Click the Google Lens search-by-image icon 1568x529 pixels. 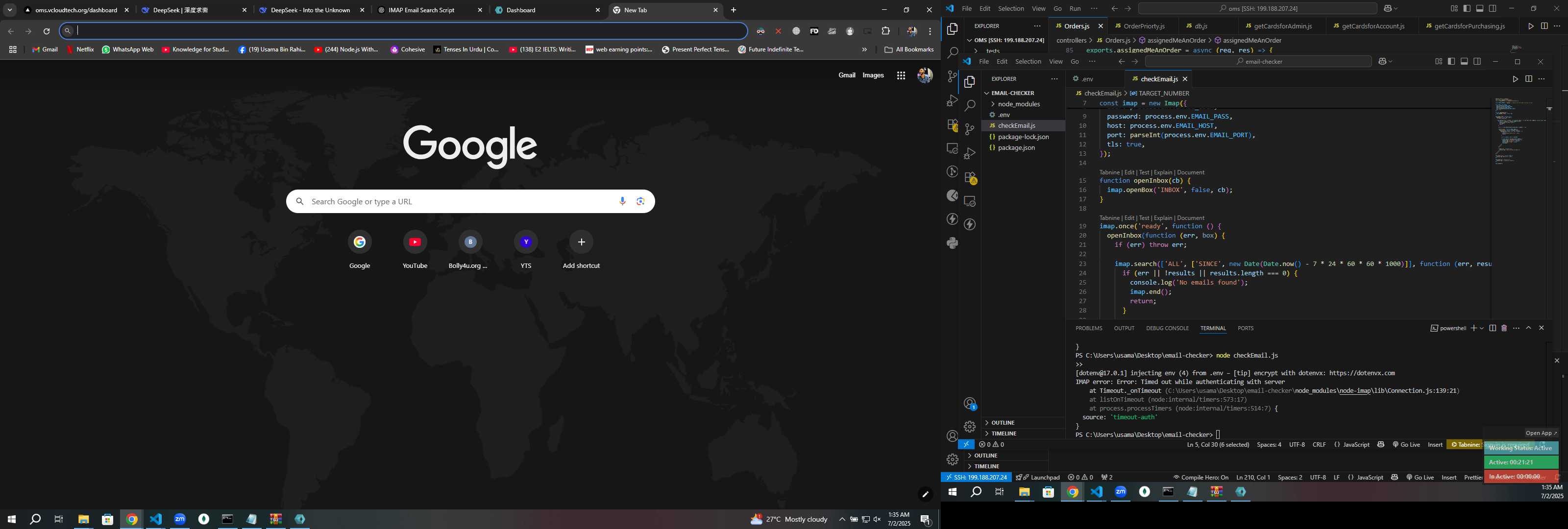point(640,201)
